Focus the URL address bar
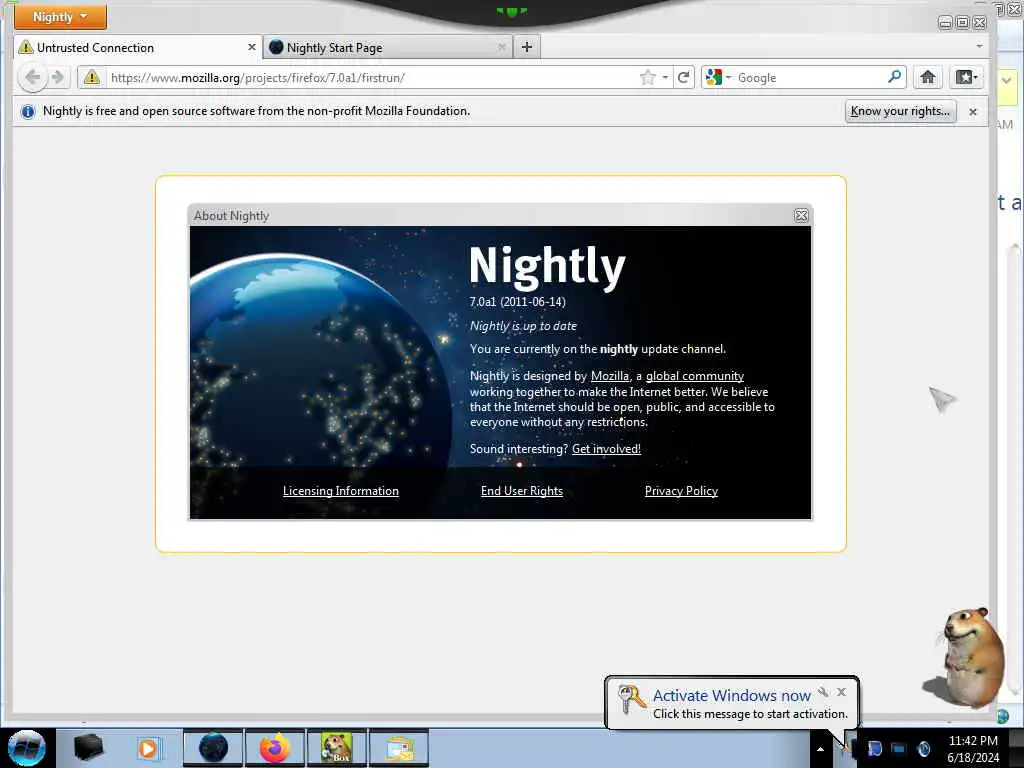Screen dimensions: 1024x768 click(x=372, y=78)
